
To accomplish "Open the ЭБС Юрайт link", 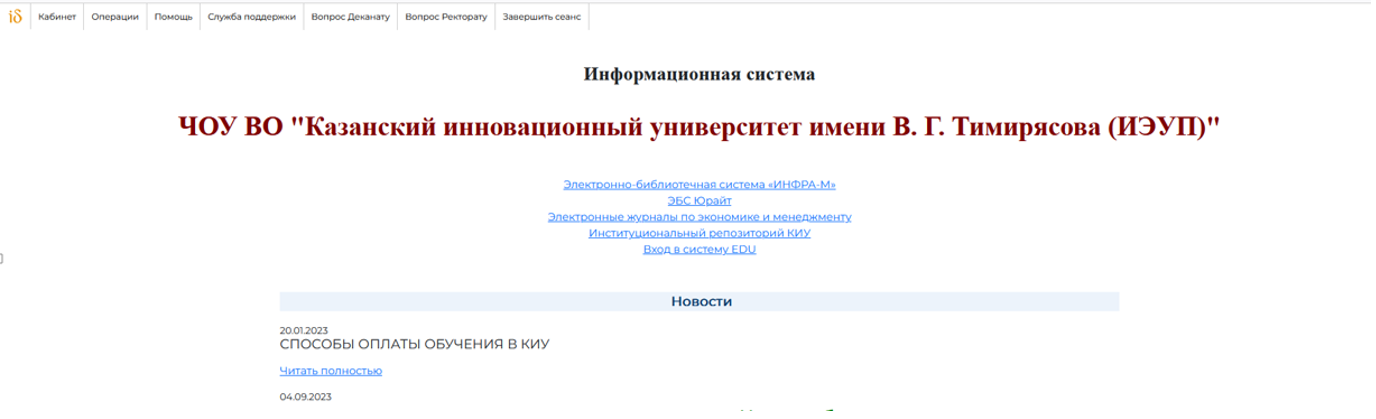I will [699, 201].
